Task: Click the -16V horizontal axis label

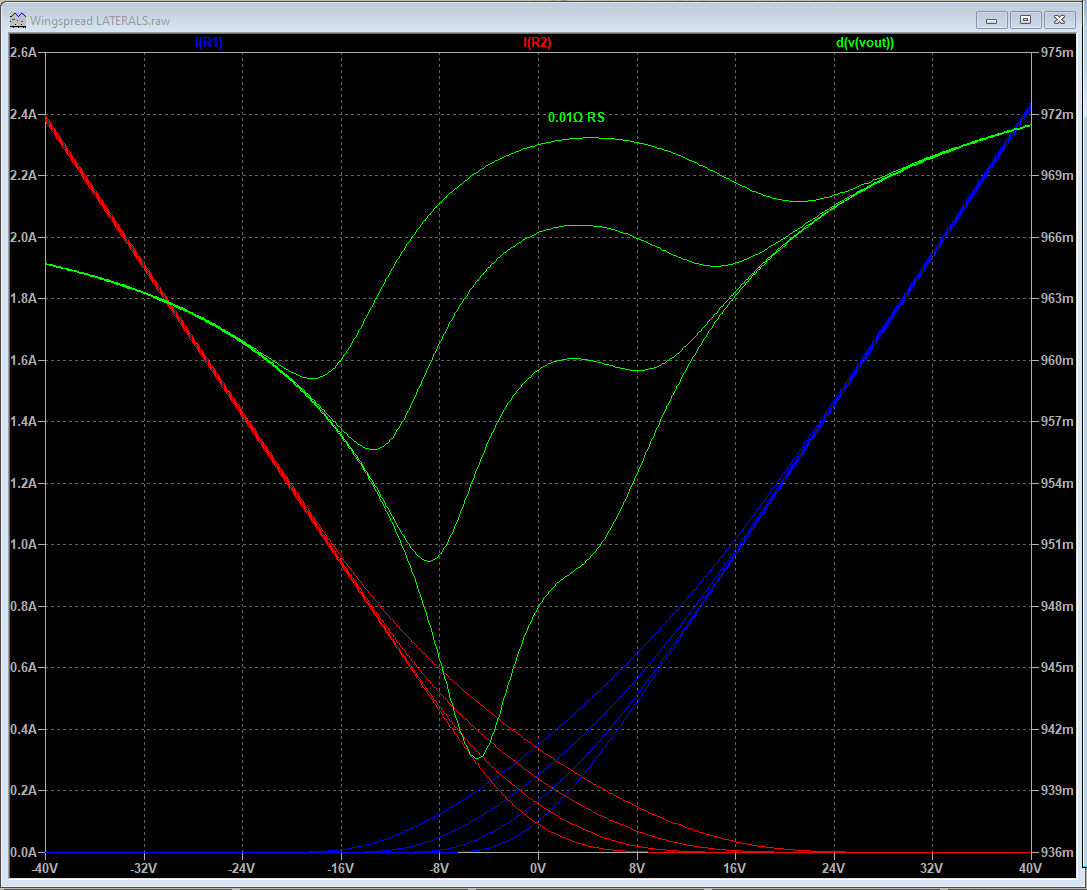Action: coord(341,869)
